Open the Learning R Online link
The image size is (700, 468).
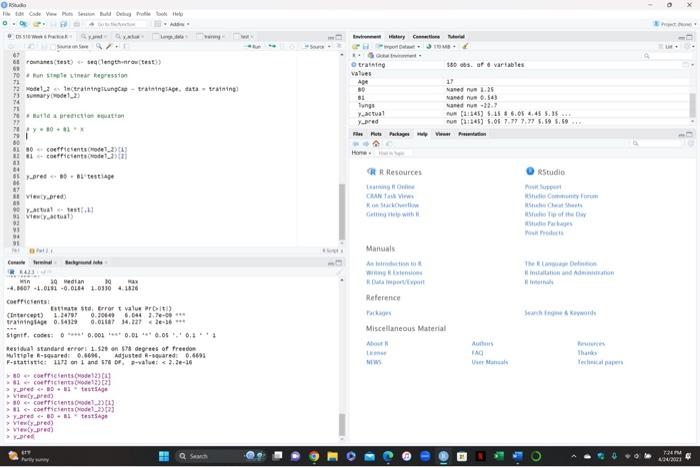tap(390, 187)
